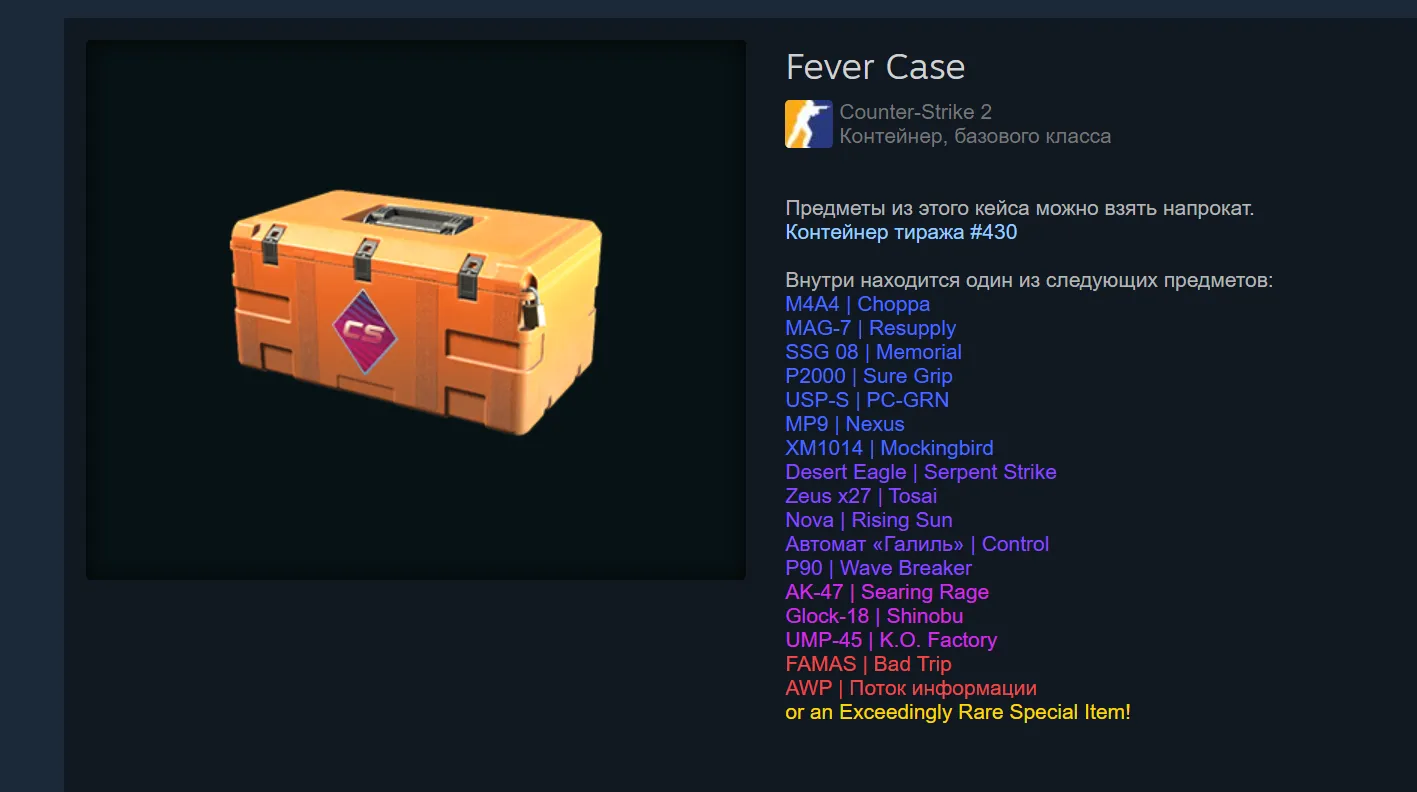Viewport: 1417px width, 792px height.
Task: Select Zeus x27 | Tosai item
Action: (862, 496)
